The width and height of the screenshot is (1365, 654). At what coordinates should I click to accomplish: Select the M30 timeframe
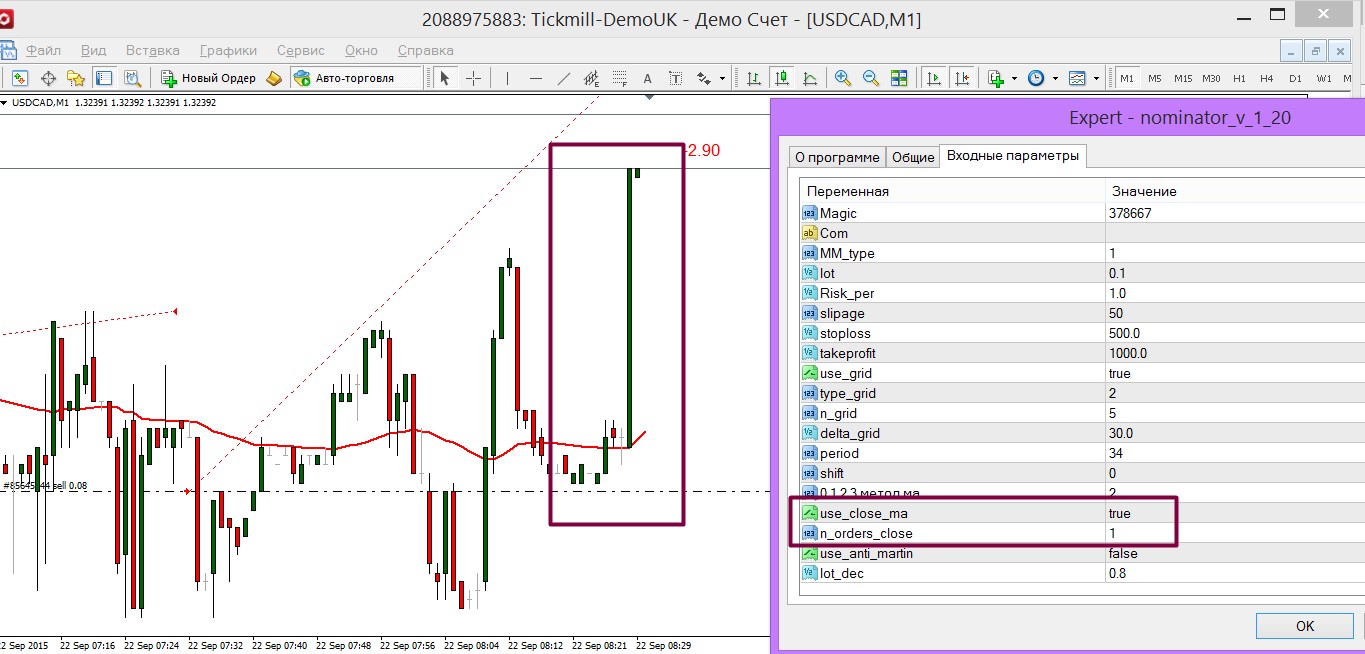1211,78
